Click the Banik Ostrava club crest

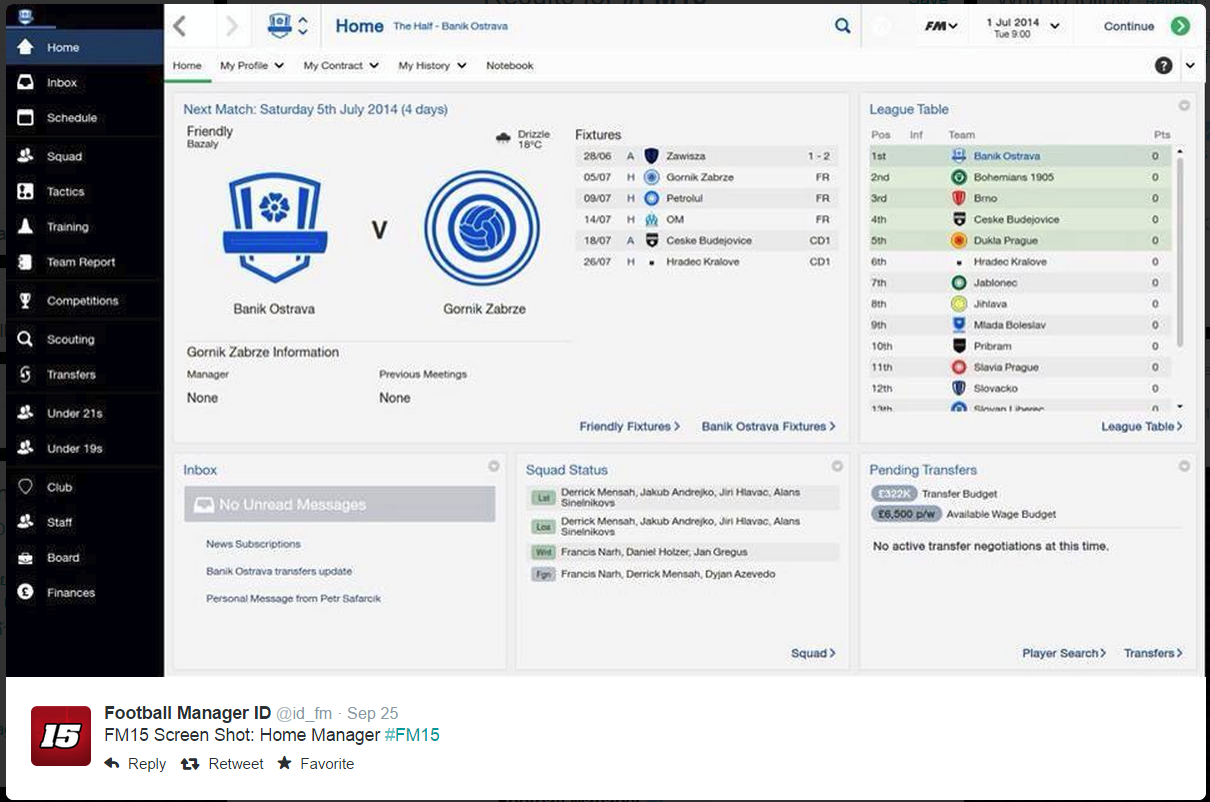tap(274, 227)
